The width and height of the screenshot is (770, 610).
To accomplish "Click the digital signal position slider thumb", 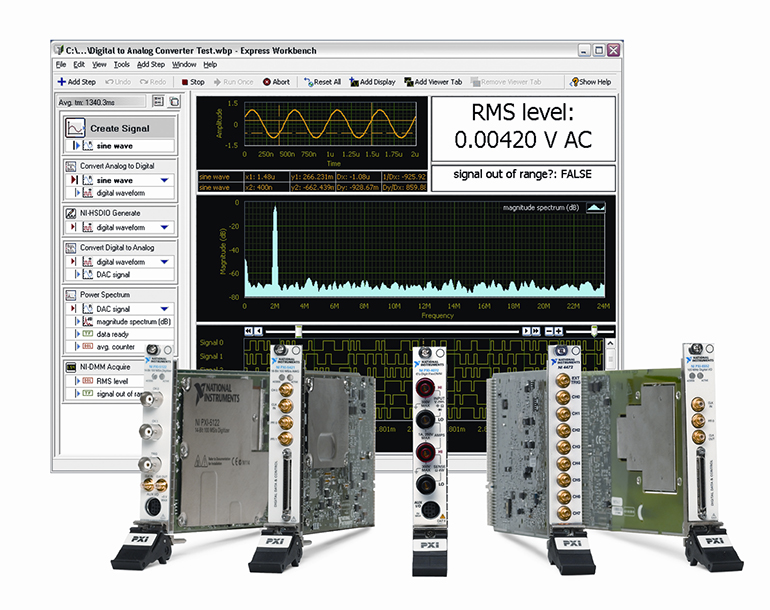I will (x=298, y=331).
